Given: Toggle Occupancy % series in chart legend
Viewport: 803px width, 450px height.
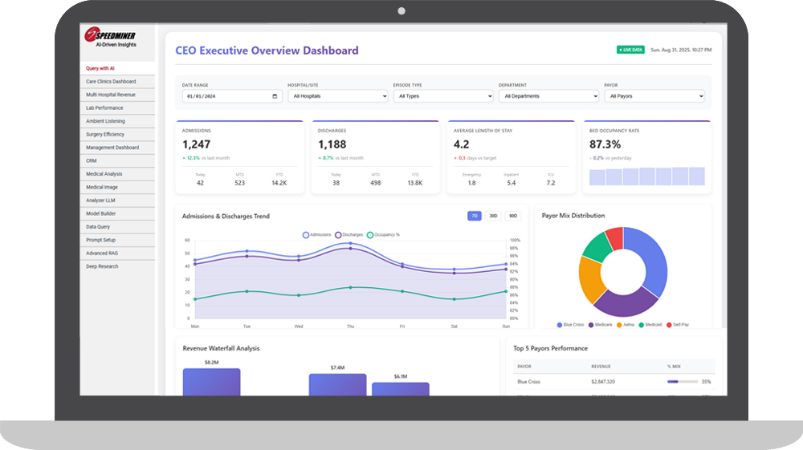Looking at the screenshot, I should coord(371,235).
